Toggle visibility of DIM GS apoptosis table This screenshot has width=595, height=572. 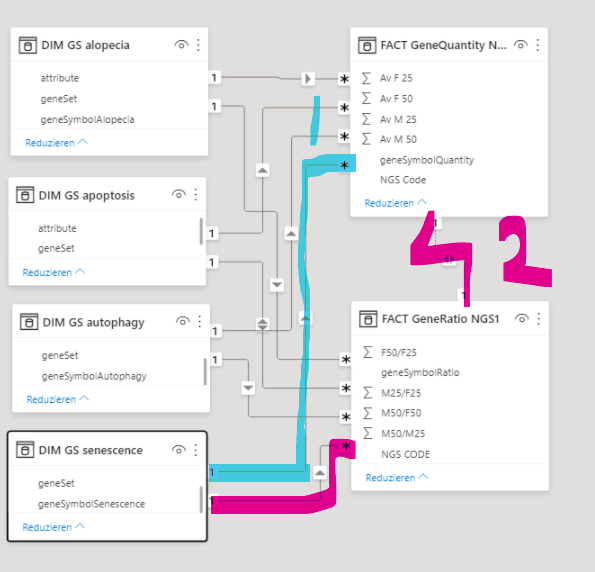[x=179, y=194]
